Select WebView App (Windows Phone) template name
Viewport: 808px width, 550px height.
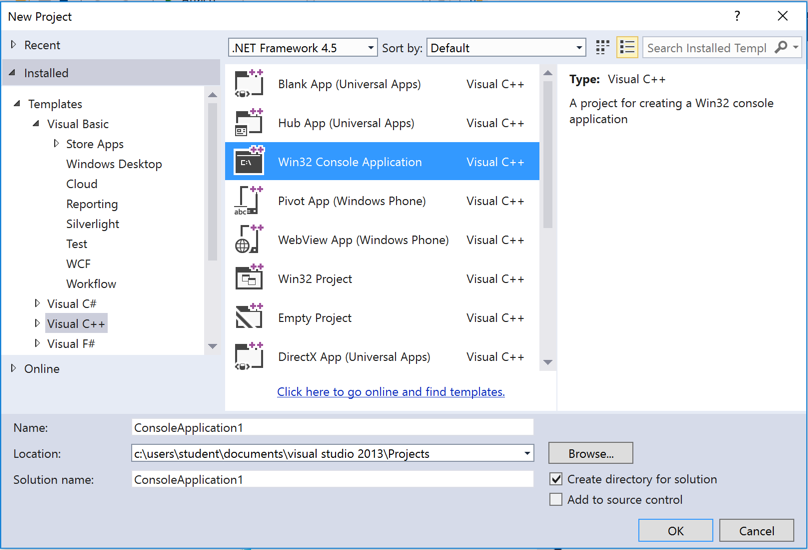[x=363, y=240]
